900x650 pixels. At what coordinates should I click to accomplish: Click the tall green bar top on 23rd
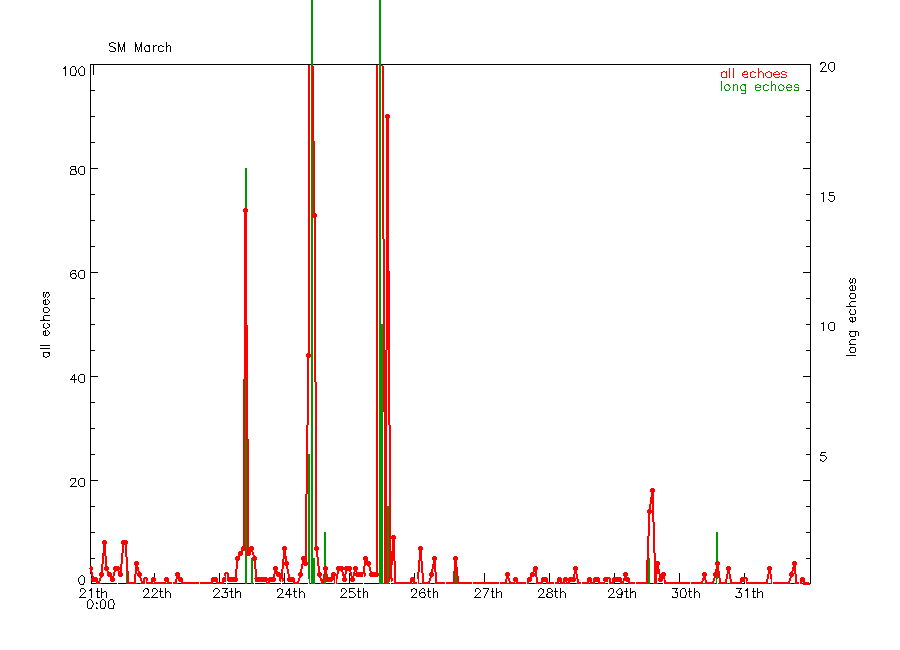(246, 170)
